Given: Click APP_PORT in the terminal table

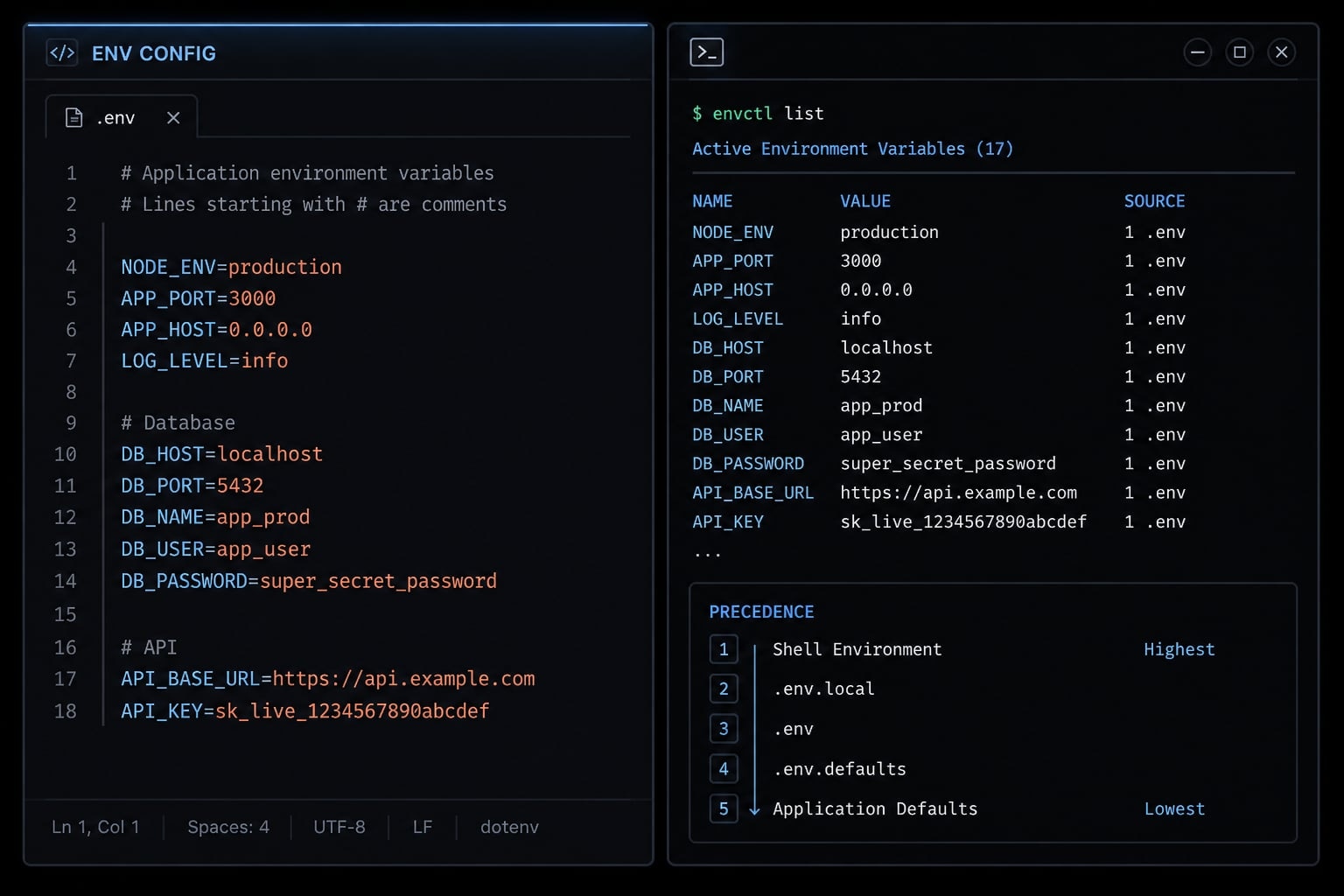Looking at the screenshot, I should pyautogui.click(x=733, y=262).
